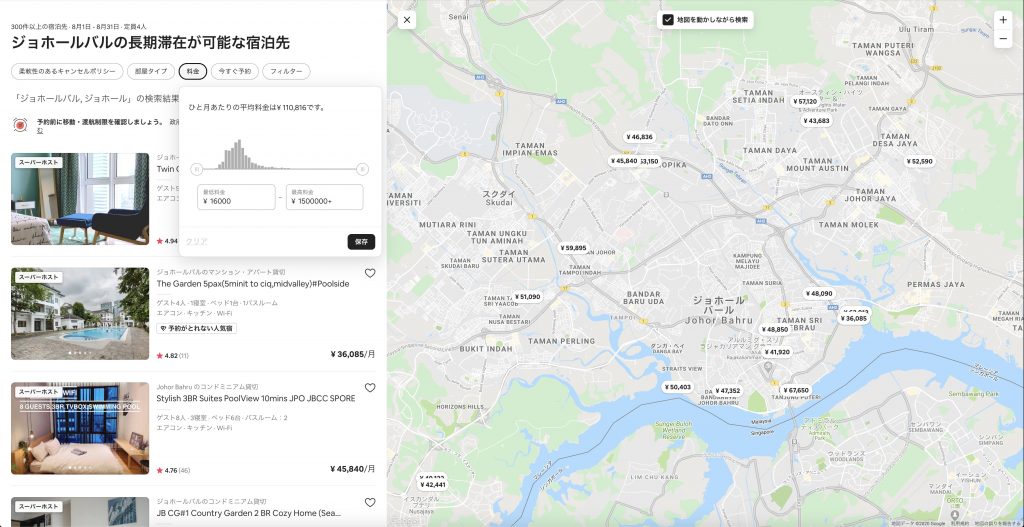Open the Twin listing photo thumbnail
The width and height of the screenshot is (1024, 527).
[80, 199]
